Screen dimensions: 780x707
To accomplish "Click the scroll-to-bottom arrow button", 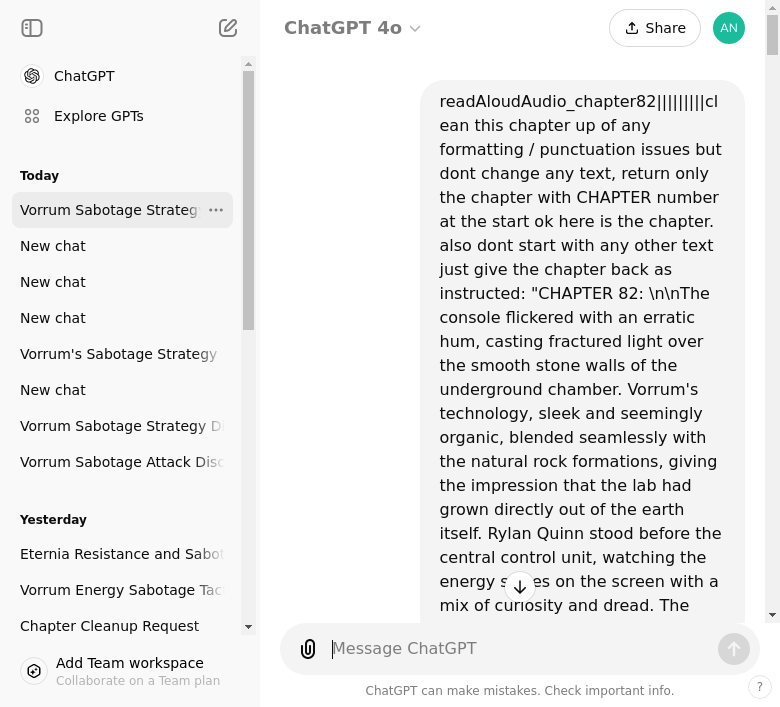I will (520, 587).
